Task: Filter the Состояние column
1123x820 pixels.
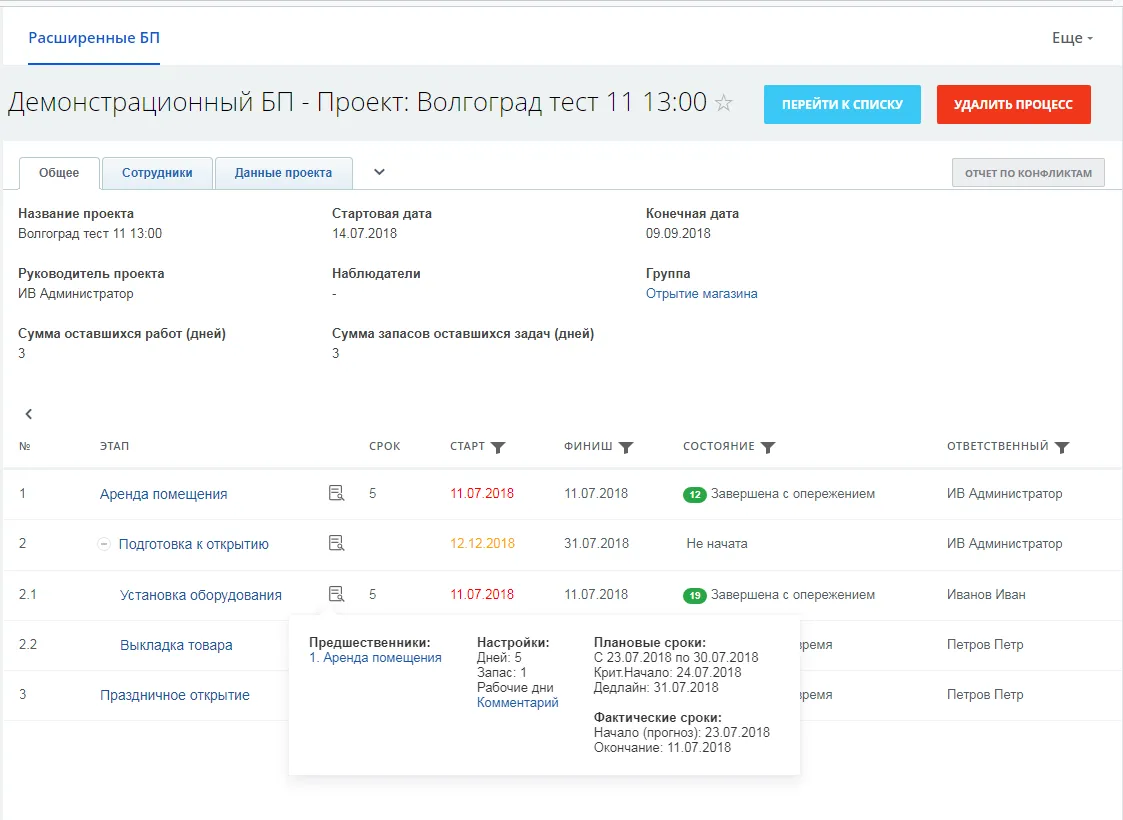Action: (x=768, y=447)
